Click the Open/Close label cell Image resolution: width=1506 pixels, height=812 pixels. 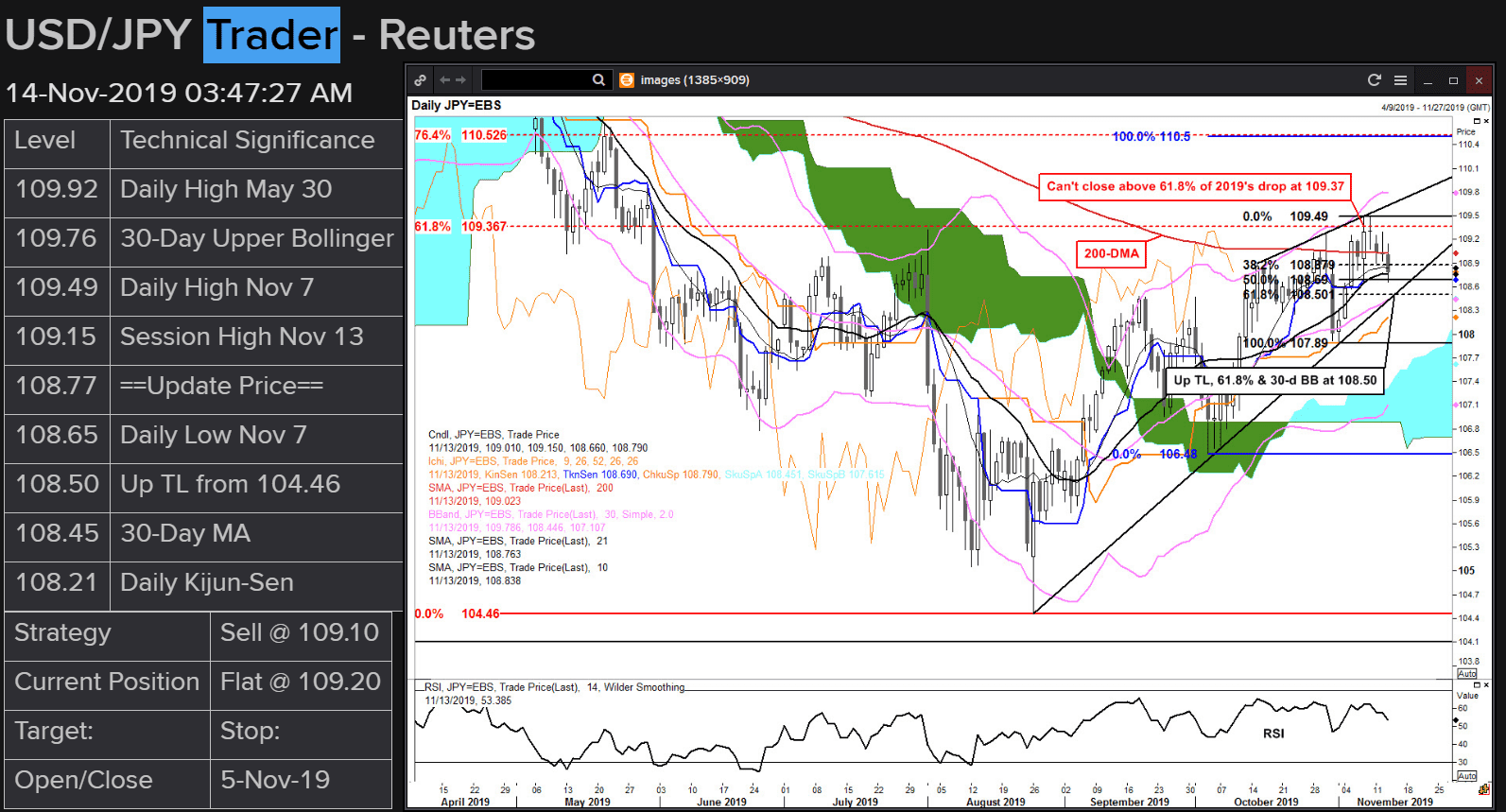click(107, 784)
